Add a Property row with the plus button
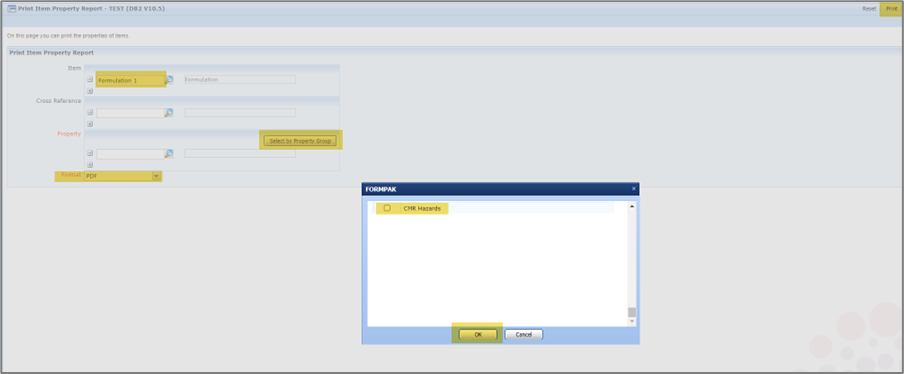Image resolution: width=904 pixels, height=374 pixels. coord(90,165)
